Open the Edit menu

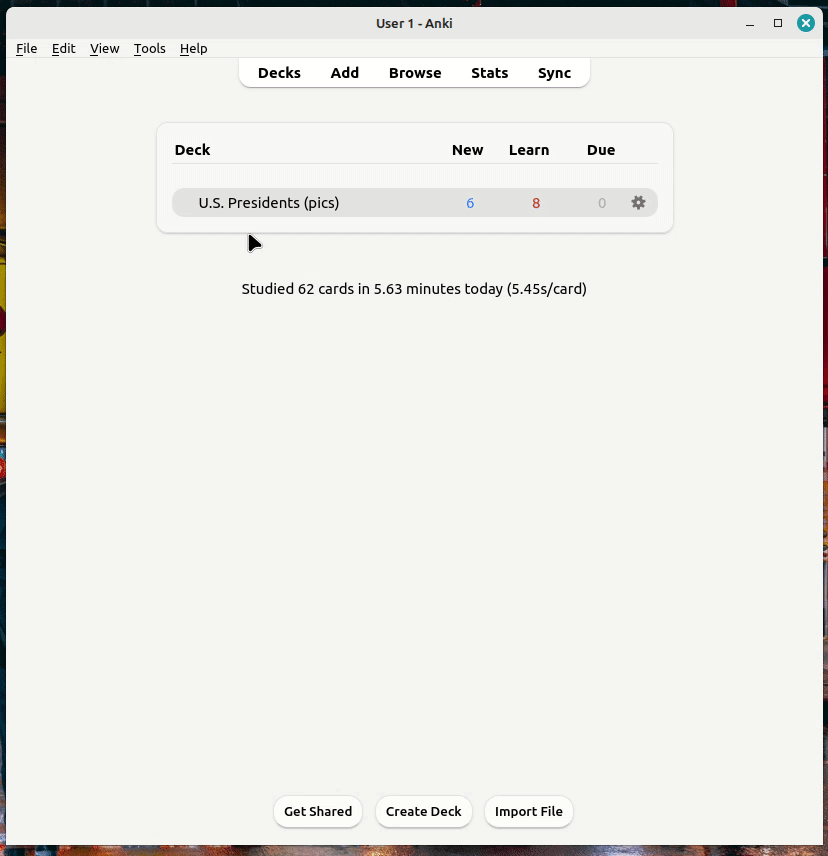click(64, 48)
